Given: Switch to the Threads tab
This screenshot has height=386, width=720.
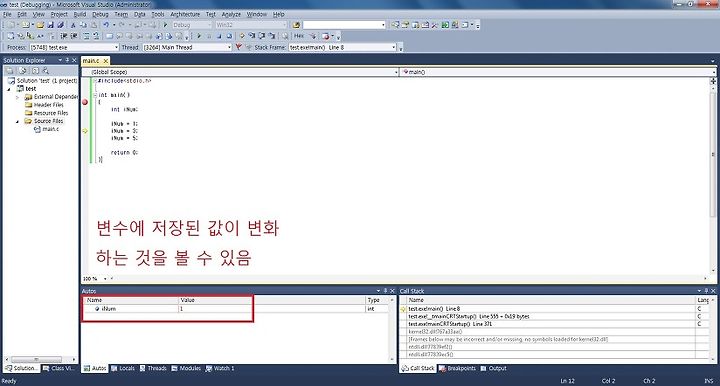Looking at the screenshot, I should pyautogui.click(x=153, y=368).
